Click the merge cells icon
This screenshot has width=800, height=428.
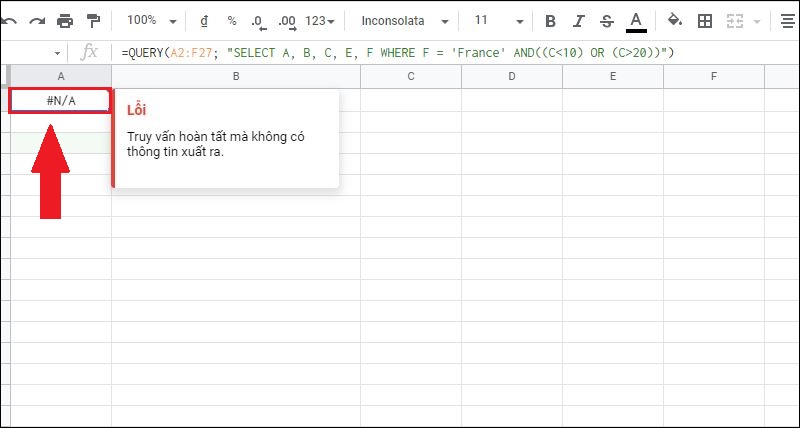[x=734, y=20]
